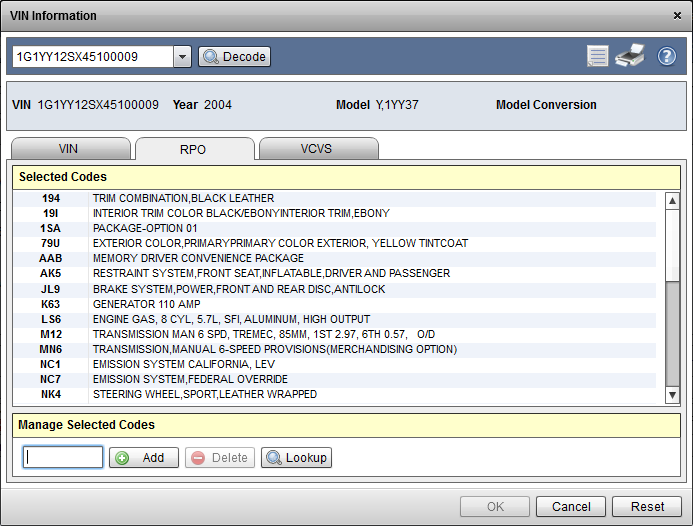
Task: Click the Add button
Action: click(144, 457)
